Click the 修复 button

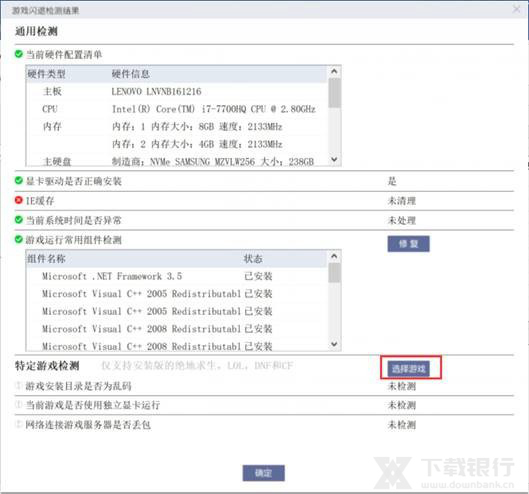(x=409, y=244)
